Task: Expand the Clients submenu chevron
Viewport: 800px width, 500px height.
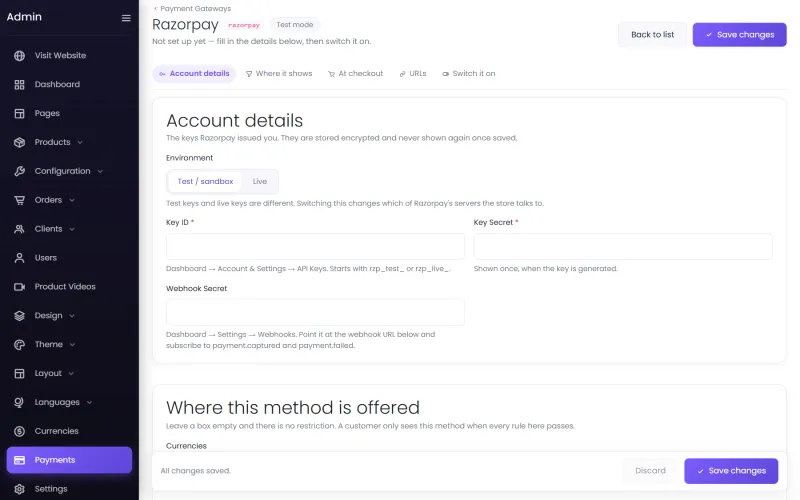Action: point(72,229)
